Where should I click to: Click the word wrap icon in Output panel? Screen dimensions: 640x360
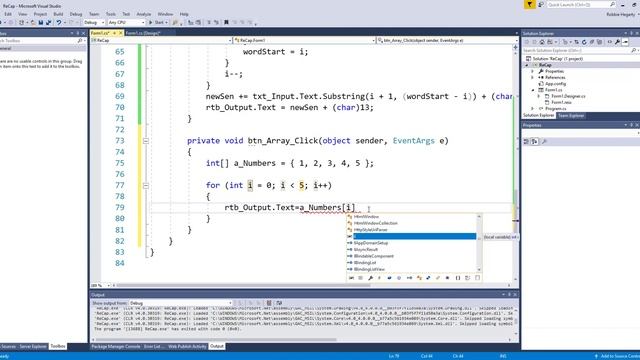click(x=279, y=303)
